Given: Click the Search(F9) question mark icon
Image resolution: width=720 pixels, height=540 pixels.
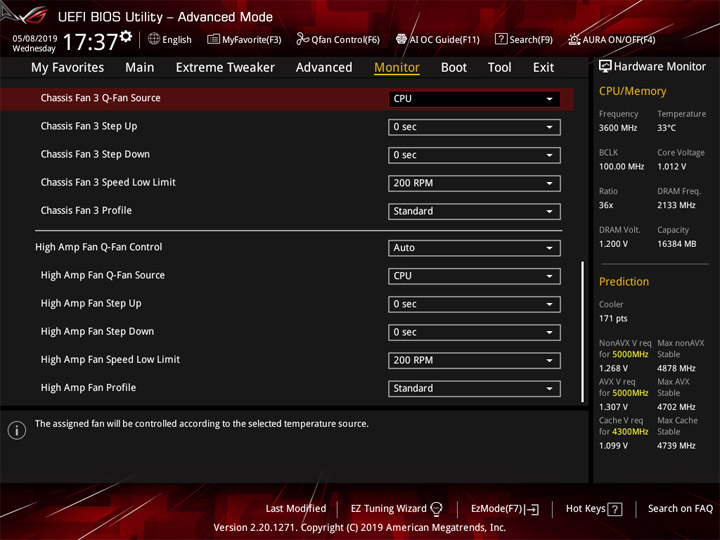Looking at the screenshot, I should [501, 39].
